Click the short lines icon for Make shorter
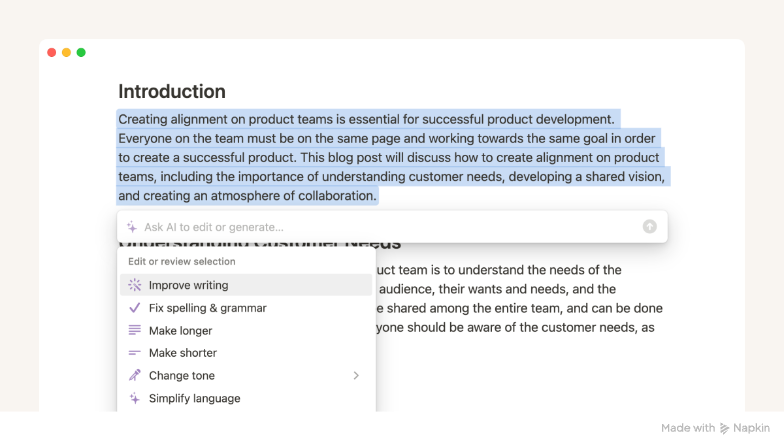Viewport: 784px width, 446px height. coord(135,353)
